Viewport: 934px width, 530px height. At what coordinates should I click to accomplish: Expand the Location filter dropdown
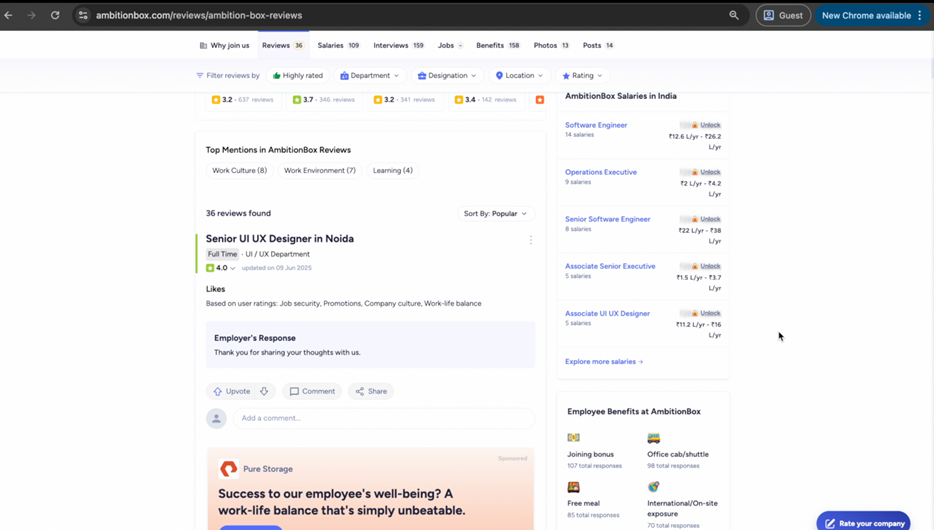[x=519, y=76]
